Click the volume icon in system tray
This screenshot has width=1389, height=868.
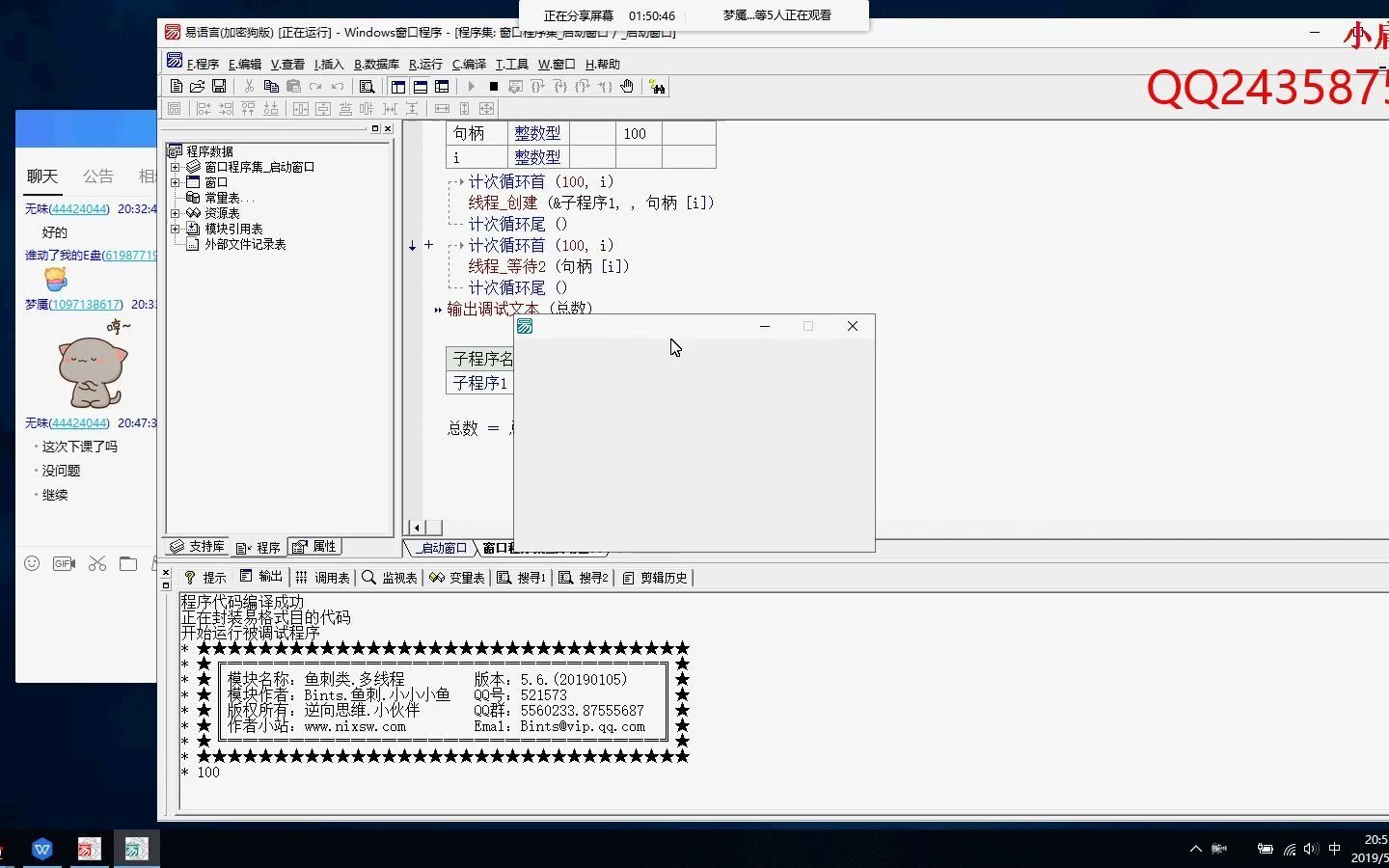[1310, 849]
